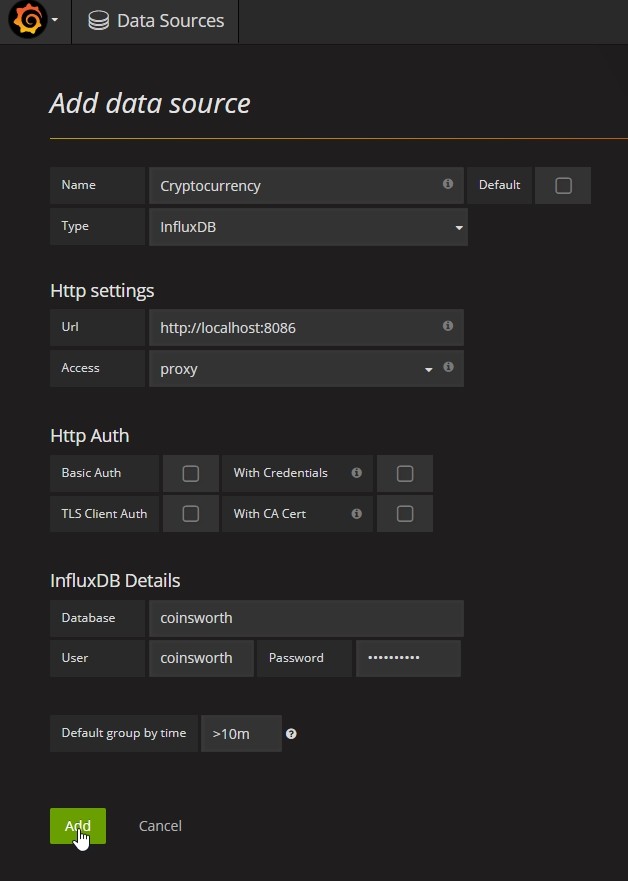Click the Database input field
Image resolution: width=628 pixels, height=881 pixels.
(x=306, y=618)
